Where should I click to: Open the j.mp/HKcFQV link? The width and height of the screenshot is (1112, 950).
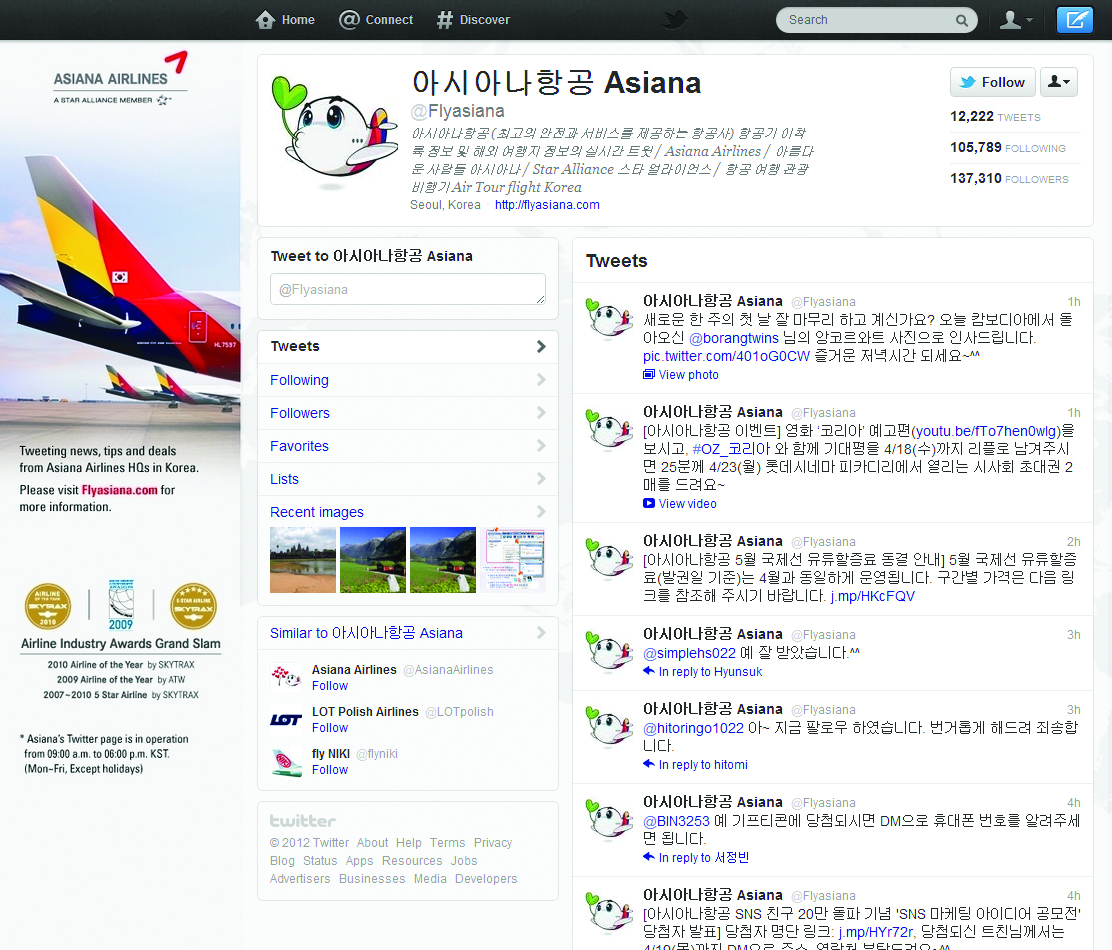point(873,596)
